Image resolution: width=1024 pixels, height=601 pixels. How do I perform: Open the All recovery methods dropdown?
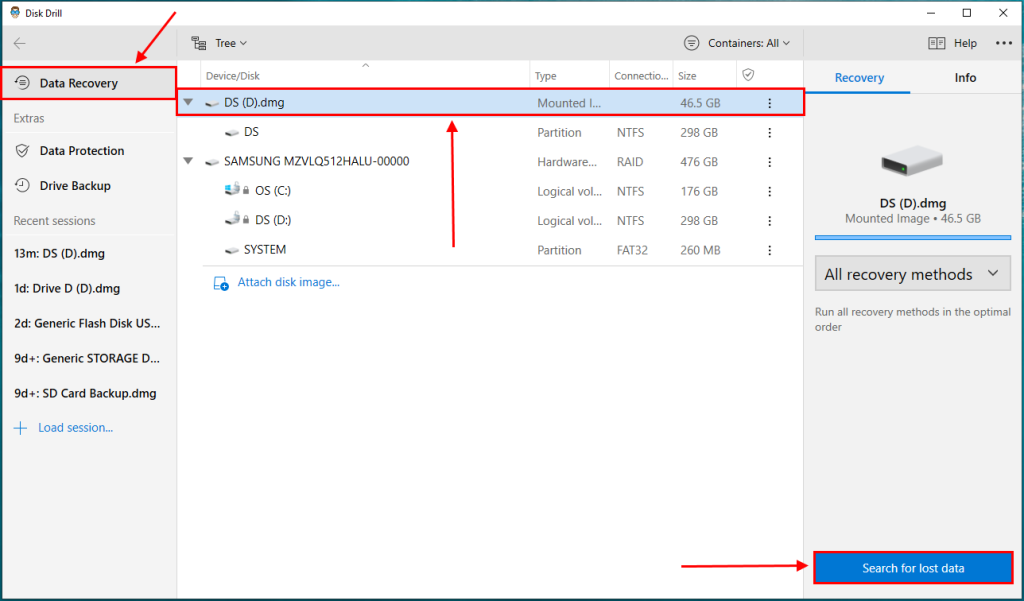(x=911, y=273)
